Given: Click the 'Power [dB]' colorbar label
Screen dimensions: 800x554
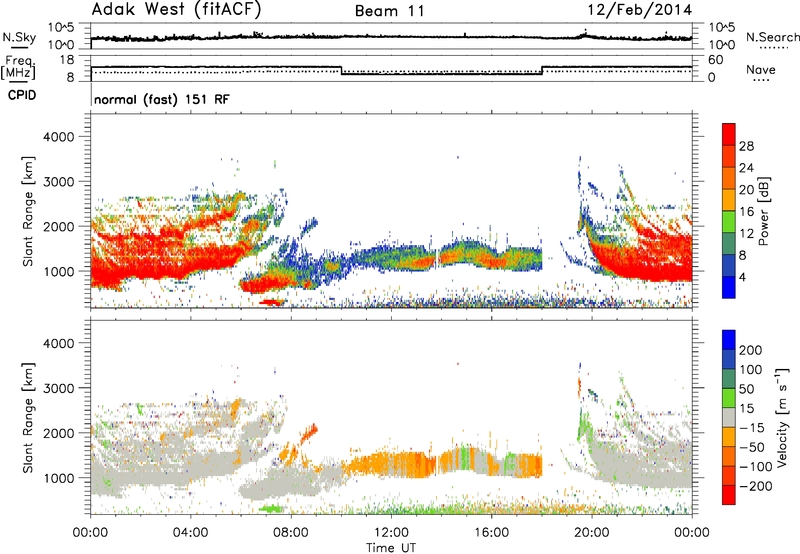Looking at the screenshot, I should pyautogui.click(x=763, y=211).
